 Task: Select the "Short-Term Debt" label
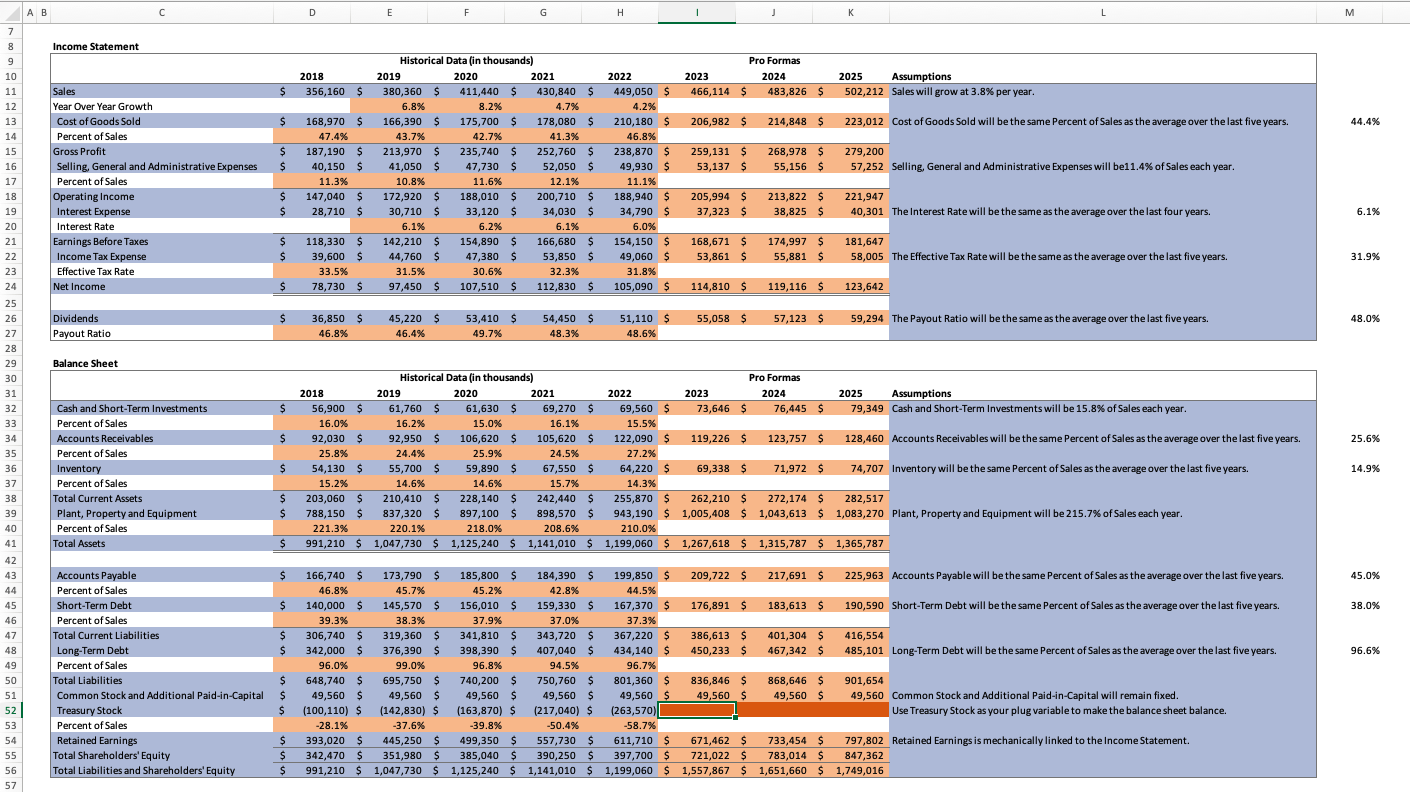pos(95,605)
